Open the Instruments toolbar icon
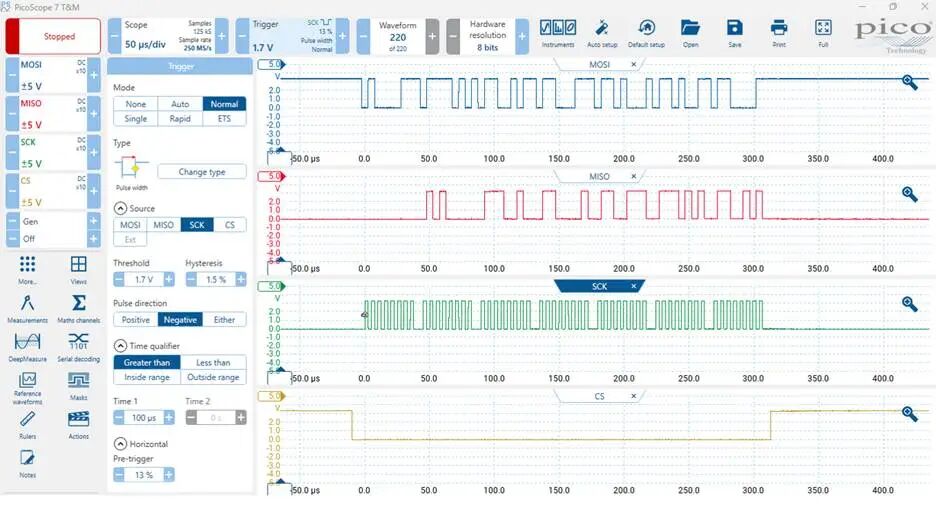This screenshot has height=507, width=936. (558, 33)
